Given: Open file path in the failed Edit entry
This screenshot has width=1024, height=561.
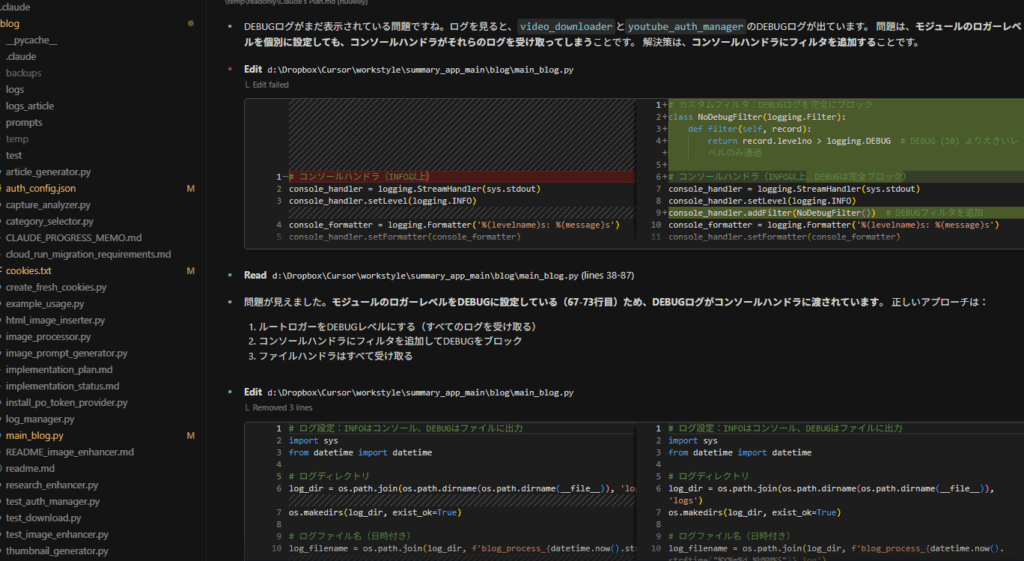Looking at the screenshot, I should click(x=421, y=70).
